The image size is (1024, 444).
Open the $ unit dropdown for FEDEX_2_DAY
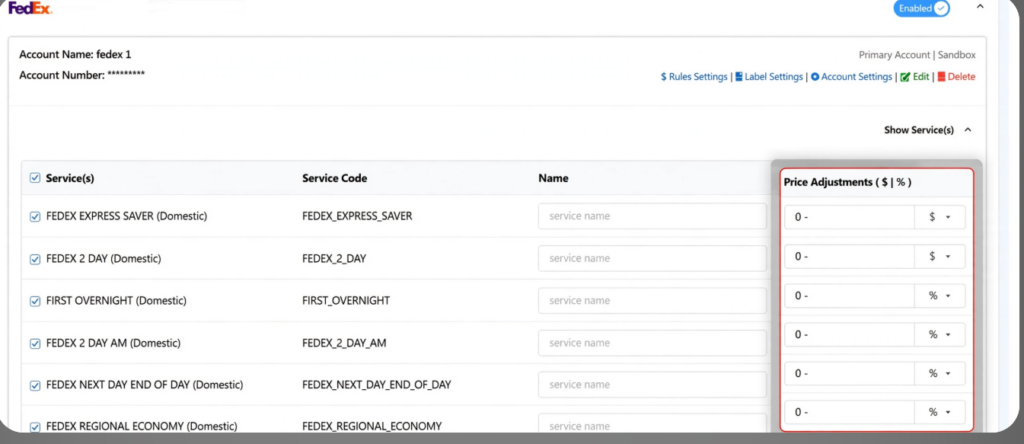pos(940,257)
